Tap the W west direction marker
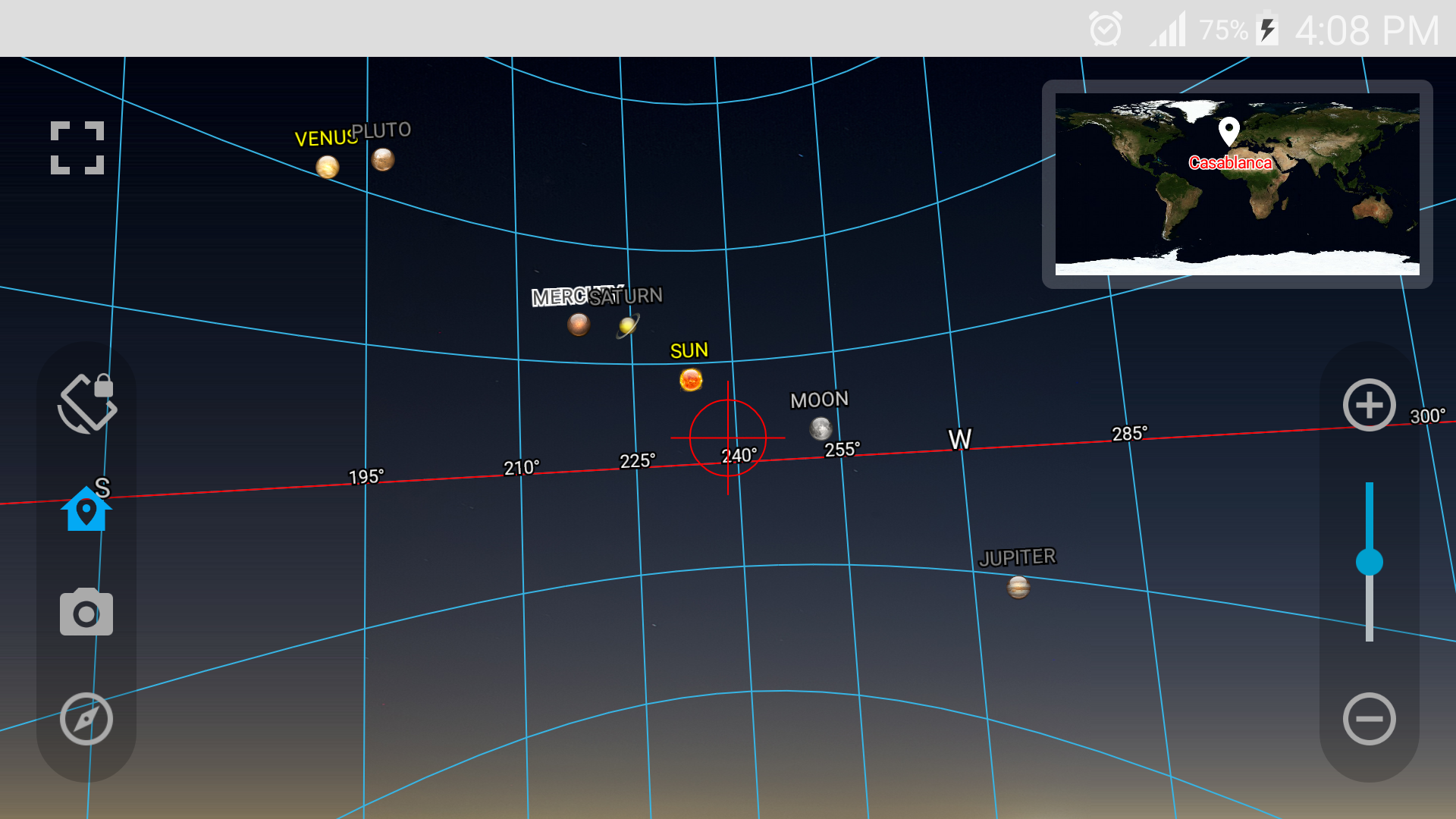Image resolution: width=1456 pixels, height=819 pixels. click(960, 439)
